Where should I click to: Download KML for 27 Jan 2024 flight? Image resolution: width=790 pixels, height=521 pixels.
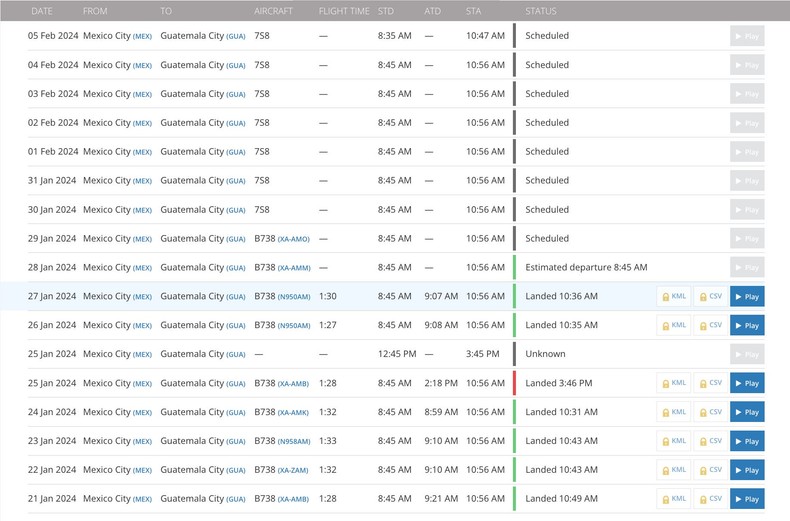pos(674,297)
